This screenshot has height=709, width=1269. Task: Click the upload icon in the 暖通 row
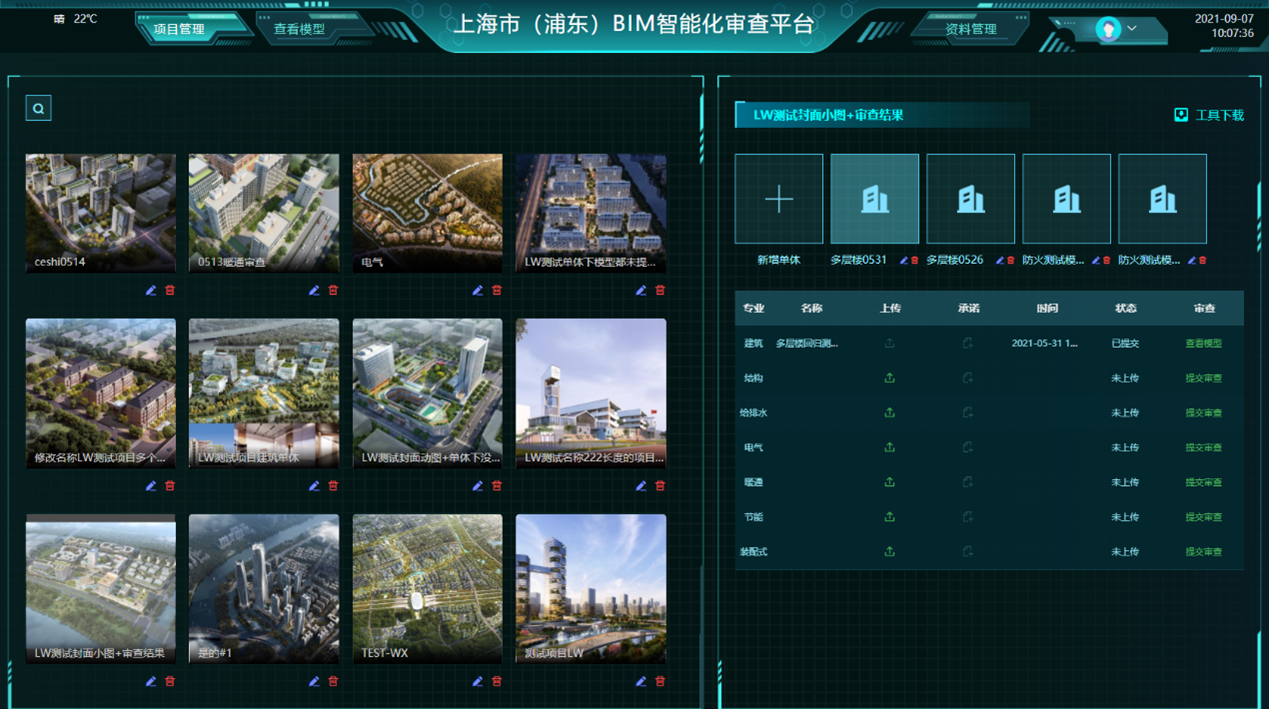889,482
